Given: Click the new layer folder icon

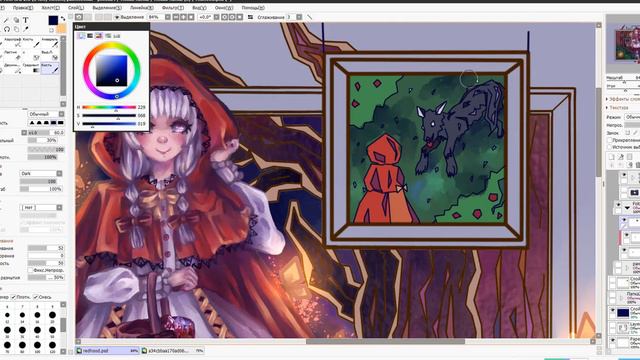Looking at the screenshot, I should [x=629, y=157].
